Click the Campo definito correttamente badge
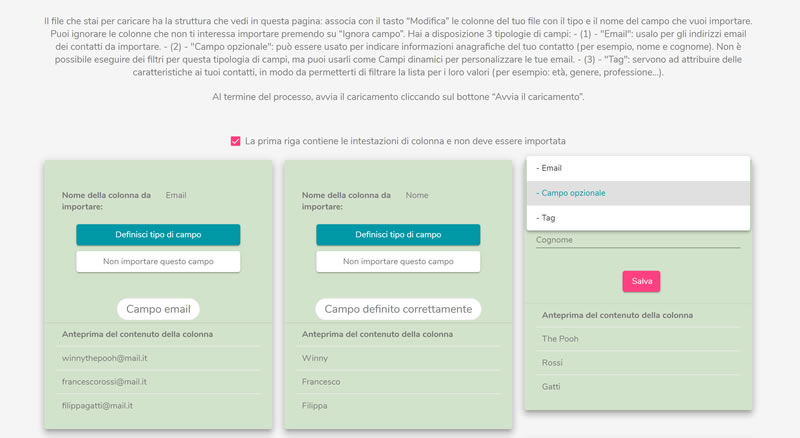The width and height of the screenshot is (800, 438). [398, 309]
